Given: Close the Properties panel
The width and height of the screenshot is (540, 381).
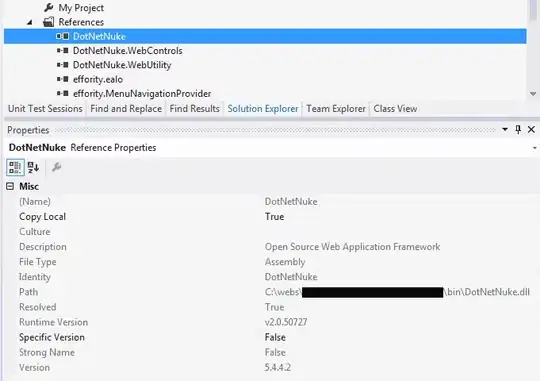Looking at the screenshot, I should pos(531,130).
